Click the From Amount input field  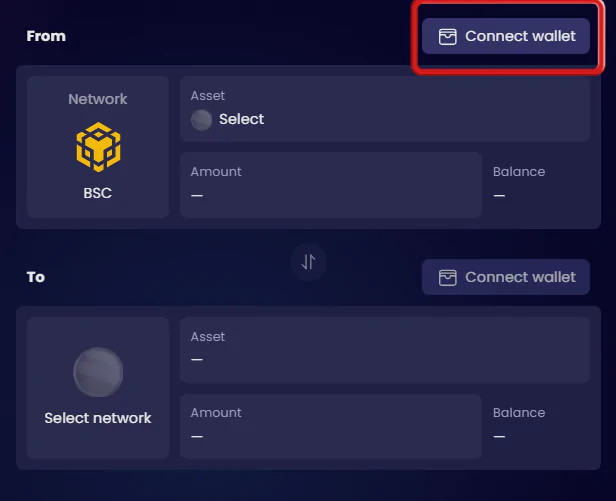click(x=331, y=185)
